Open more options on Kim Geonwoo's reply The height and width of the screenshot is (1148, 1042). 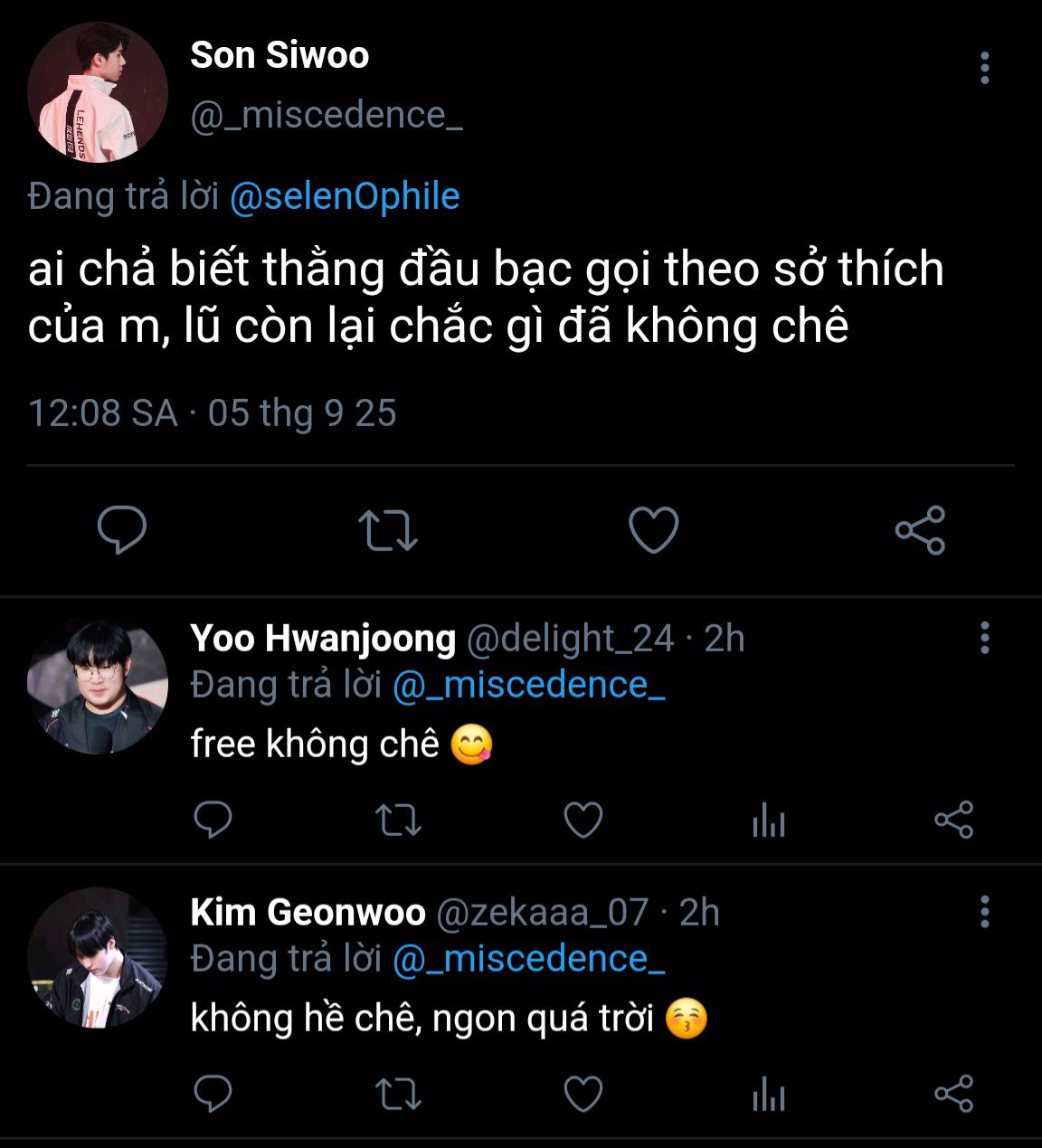coord(984,912)
